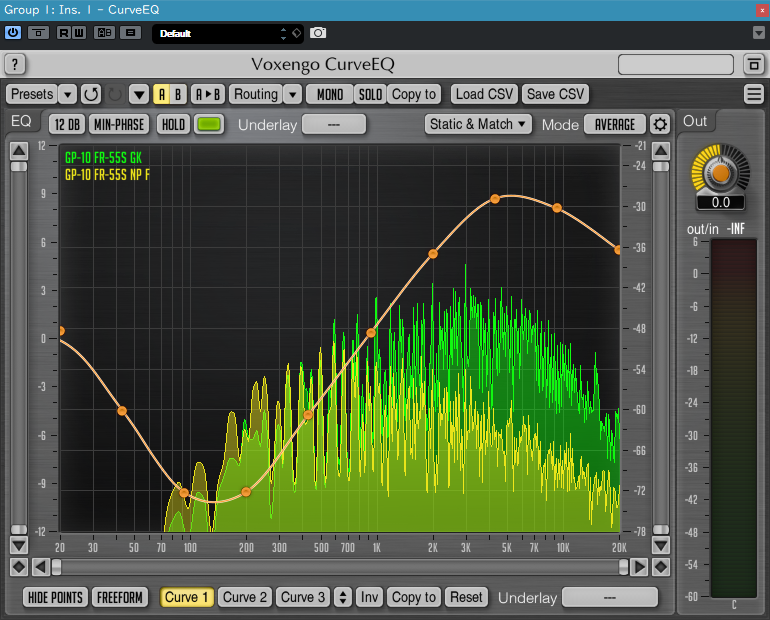Screen dimensions: 770x620
Task: Open the host plugin menu arrow
Action: (758, 33)
